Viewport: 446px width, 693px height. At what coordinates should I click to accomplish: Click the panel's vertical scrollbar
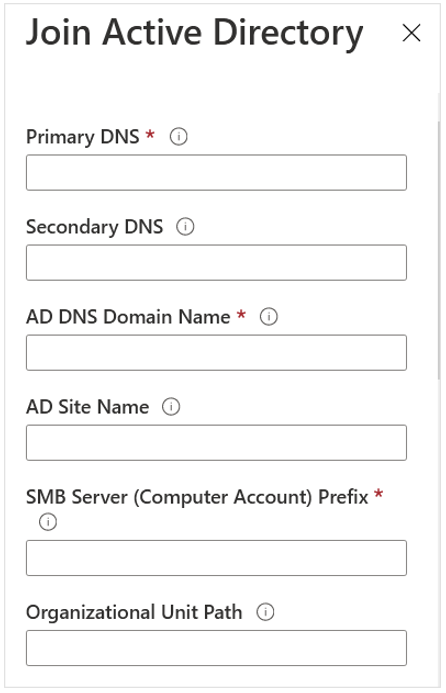click(439, 250)
